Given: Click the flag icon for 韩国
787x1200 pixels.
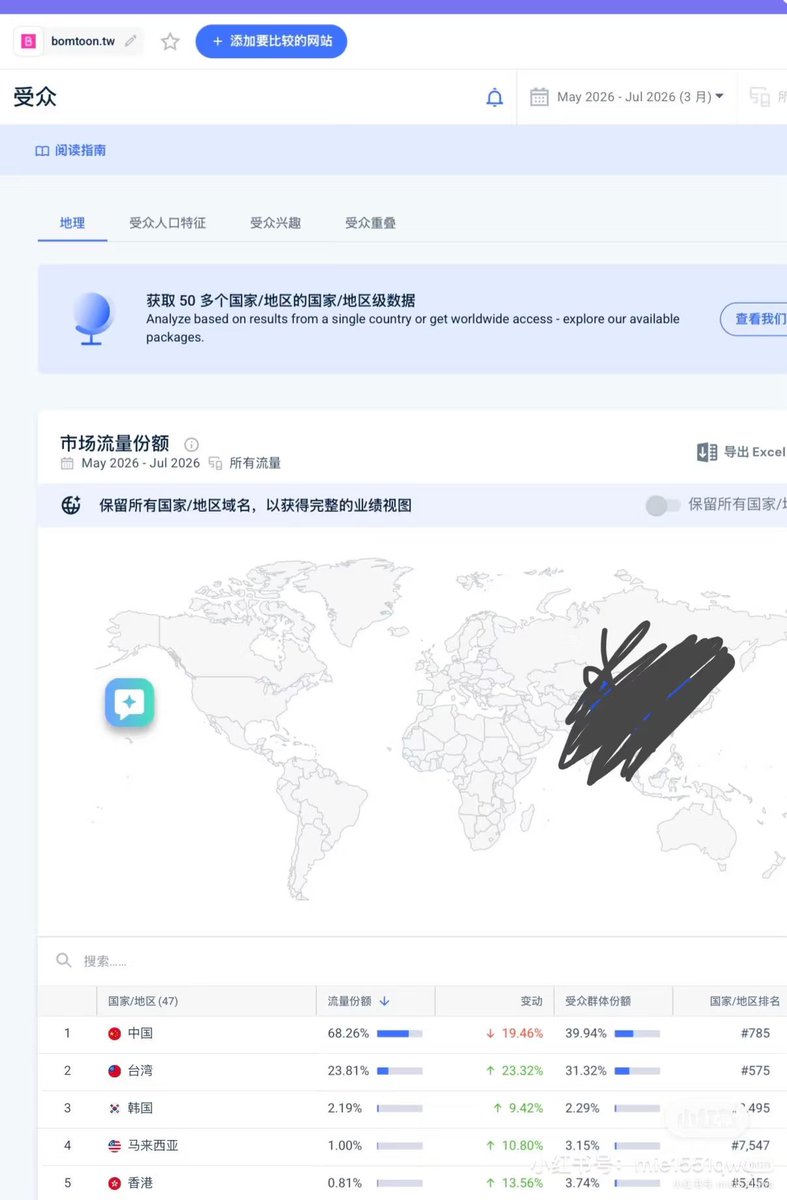Looking at the screenshot, I should pyautogui.click(x=114, y=1109).
